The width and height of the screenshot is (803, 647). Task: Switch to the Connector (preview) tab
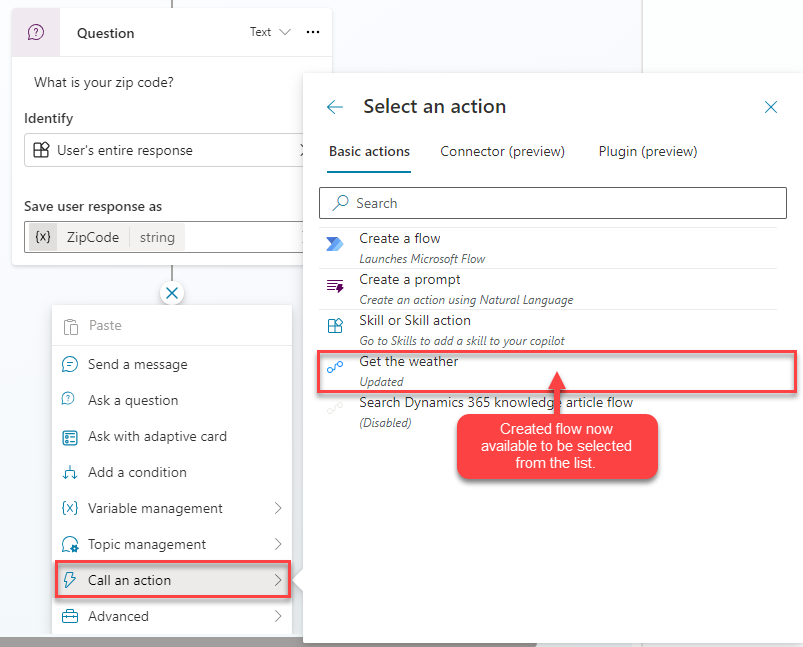coord(502,152)
